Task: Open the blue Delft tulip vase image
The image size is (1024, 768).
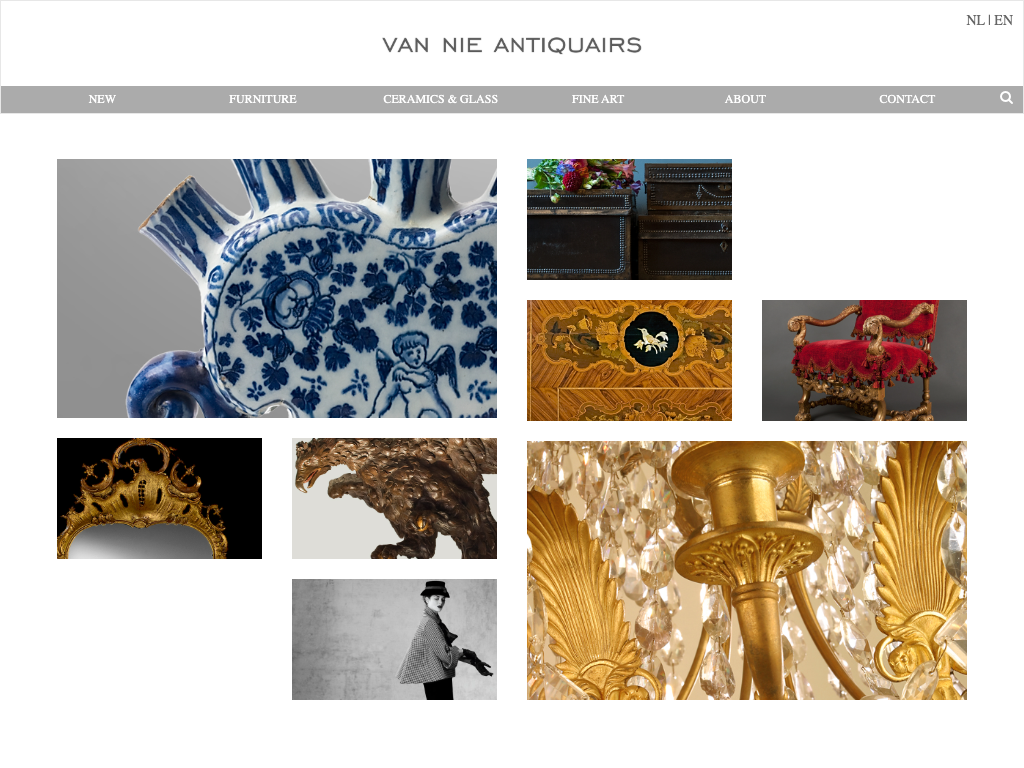Action: (277, 288)
